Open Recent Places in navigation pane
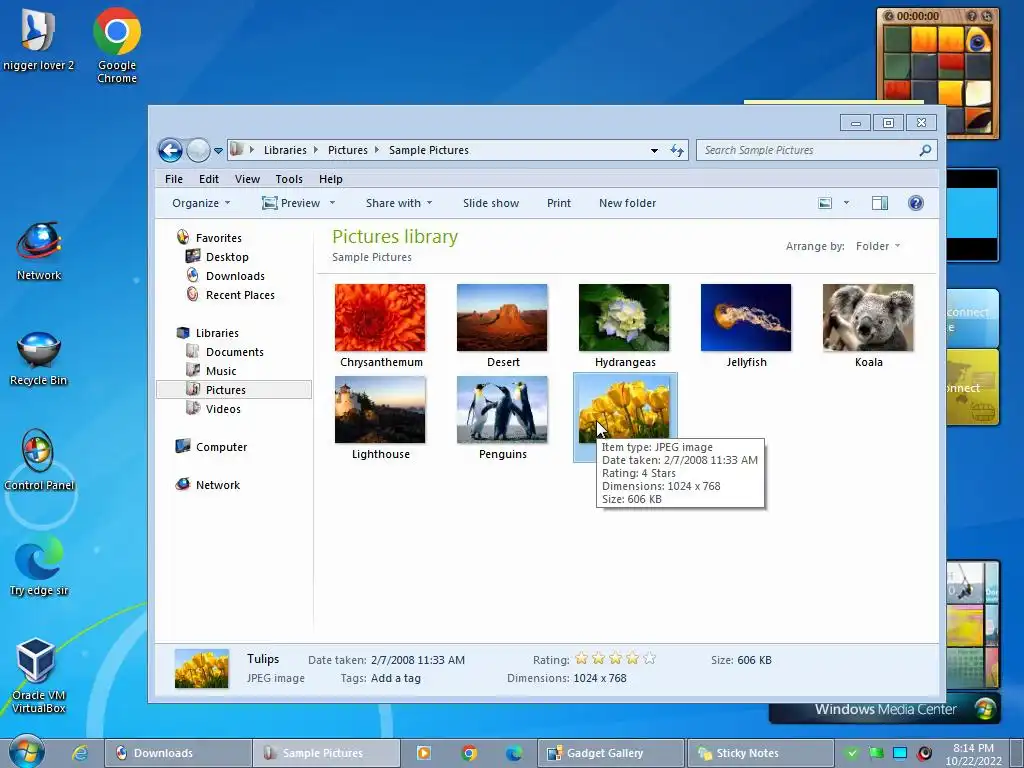 240,295
